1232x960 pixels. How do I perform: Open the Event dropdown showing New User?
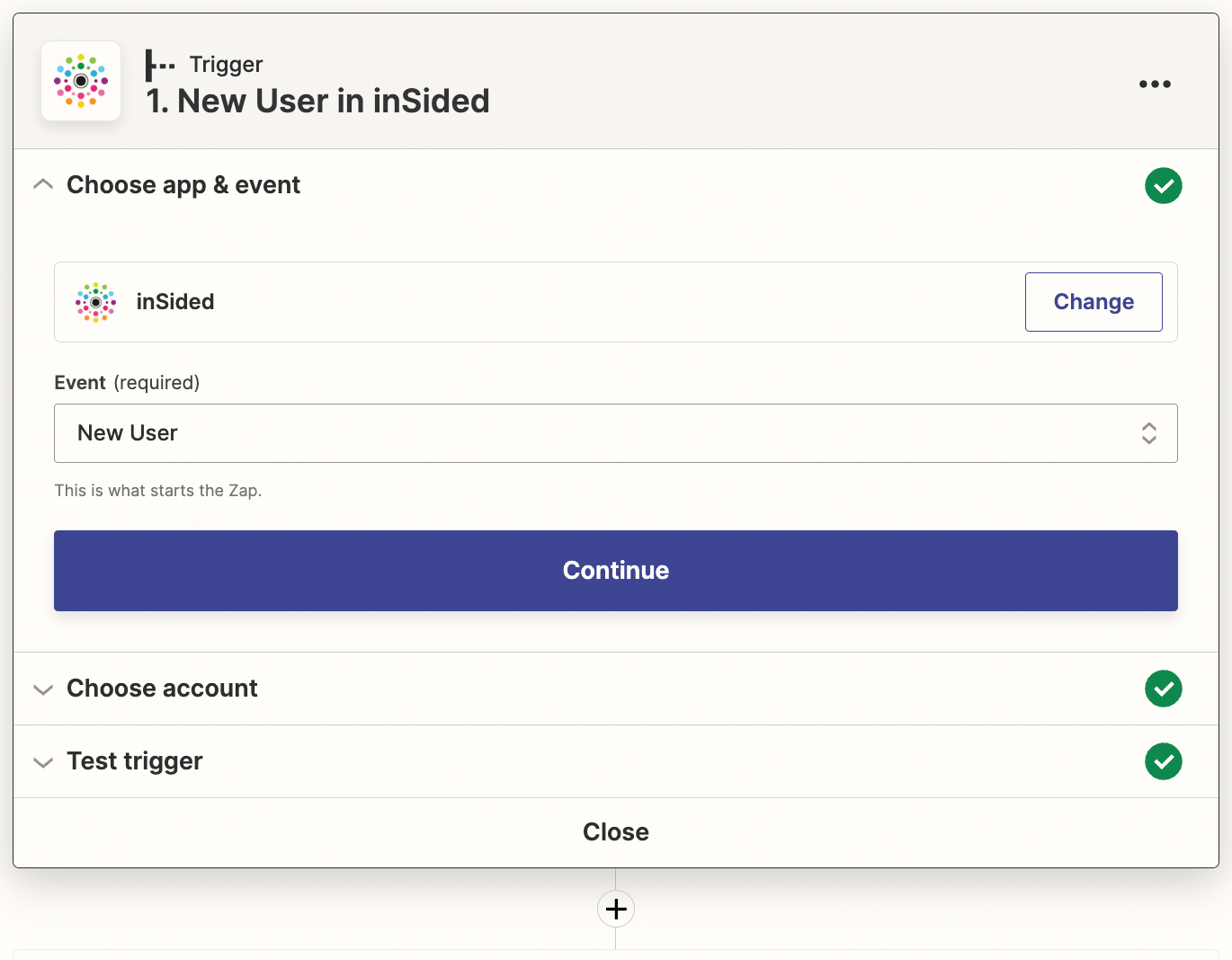pyautogui.click(x=616, y=433)
